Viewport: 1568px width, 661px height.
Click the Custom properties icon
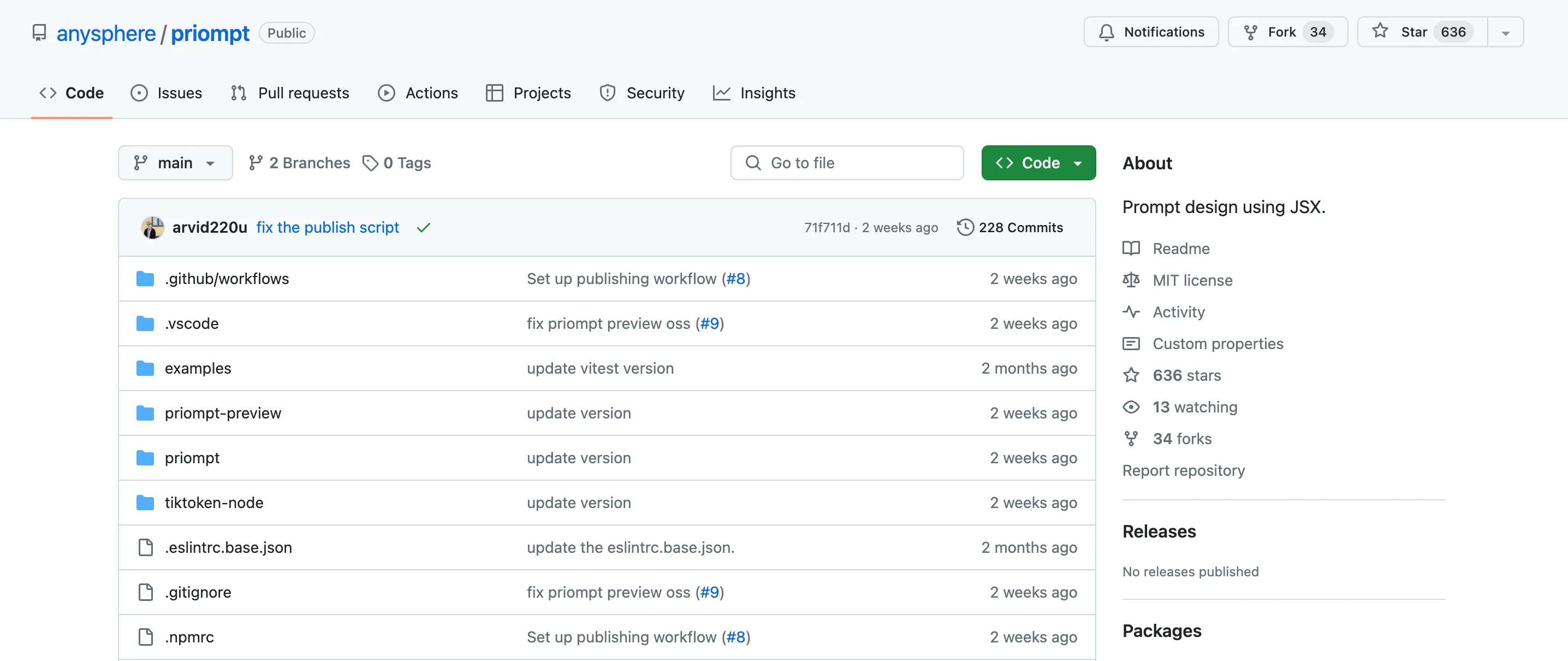point(1131,343)
